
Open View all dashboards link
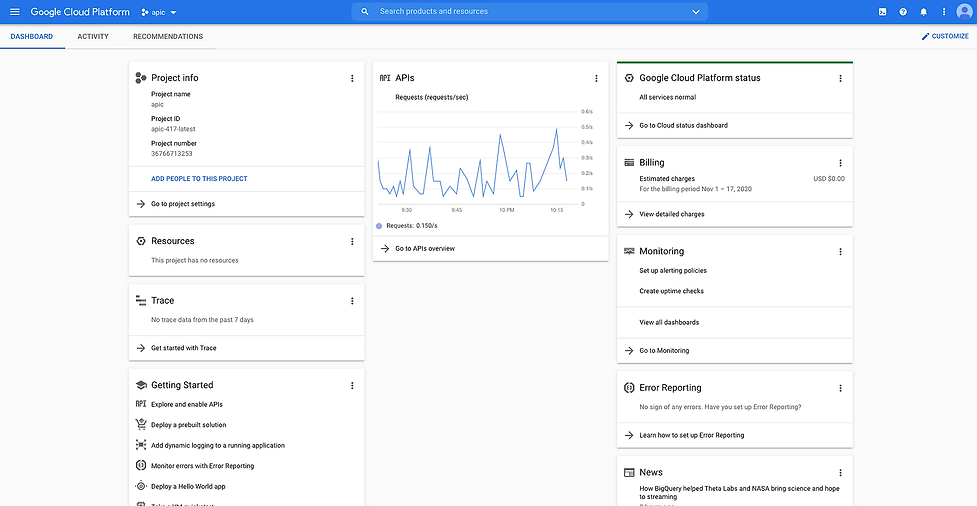pyautogui.click(x=669, y=323)
